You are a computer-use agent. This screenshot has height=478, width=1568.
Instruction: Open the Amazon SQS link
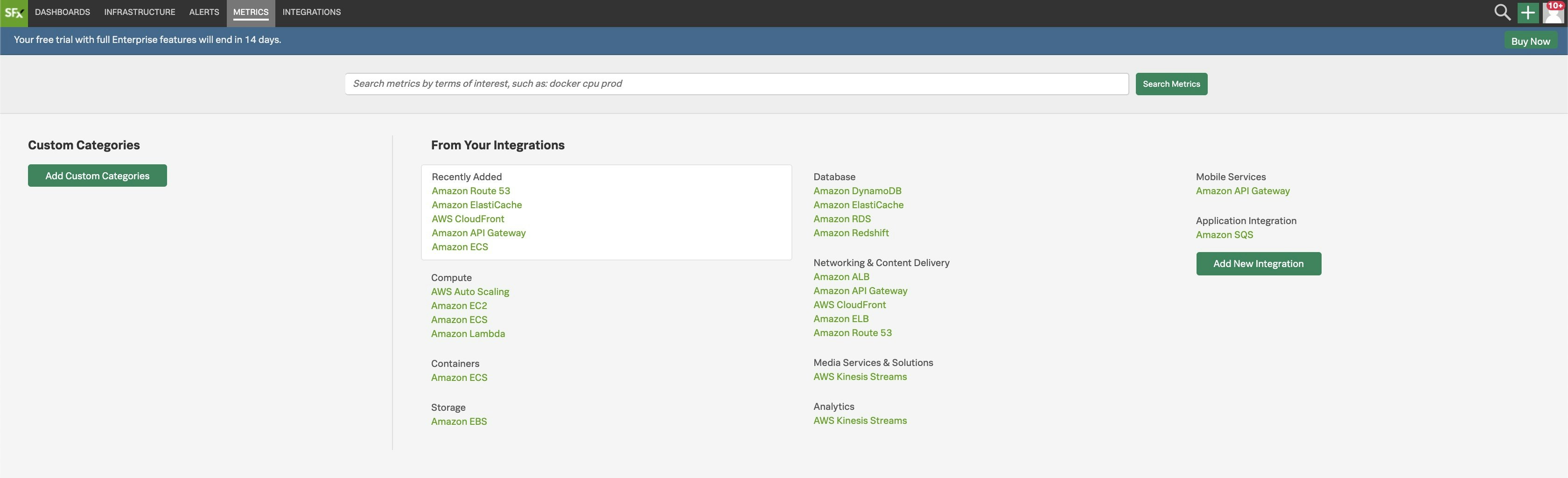(1224, 234)
